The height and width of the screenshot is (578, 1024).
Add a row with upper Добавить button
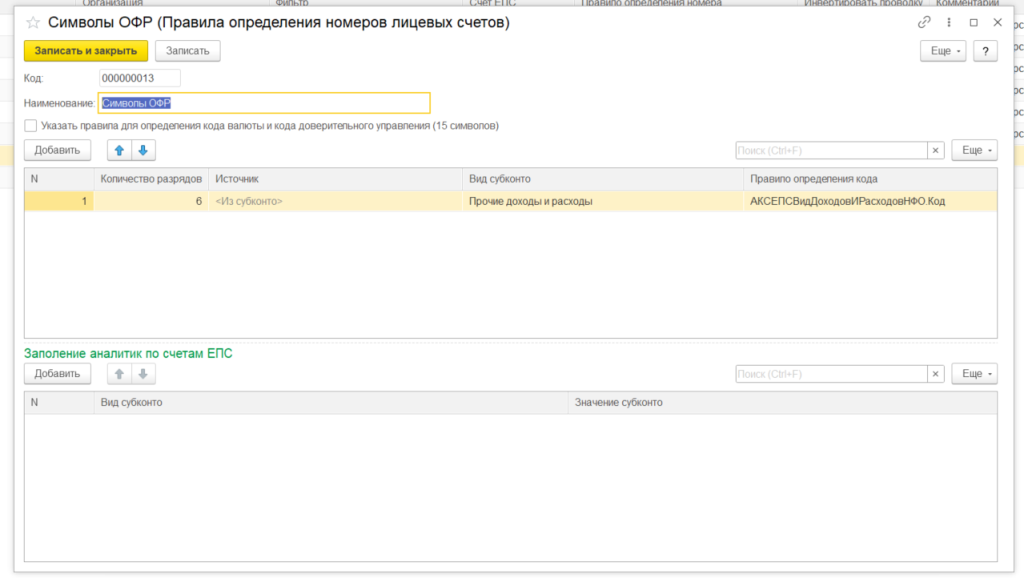57,150
